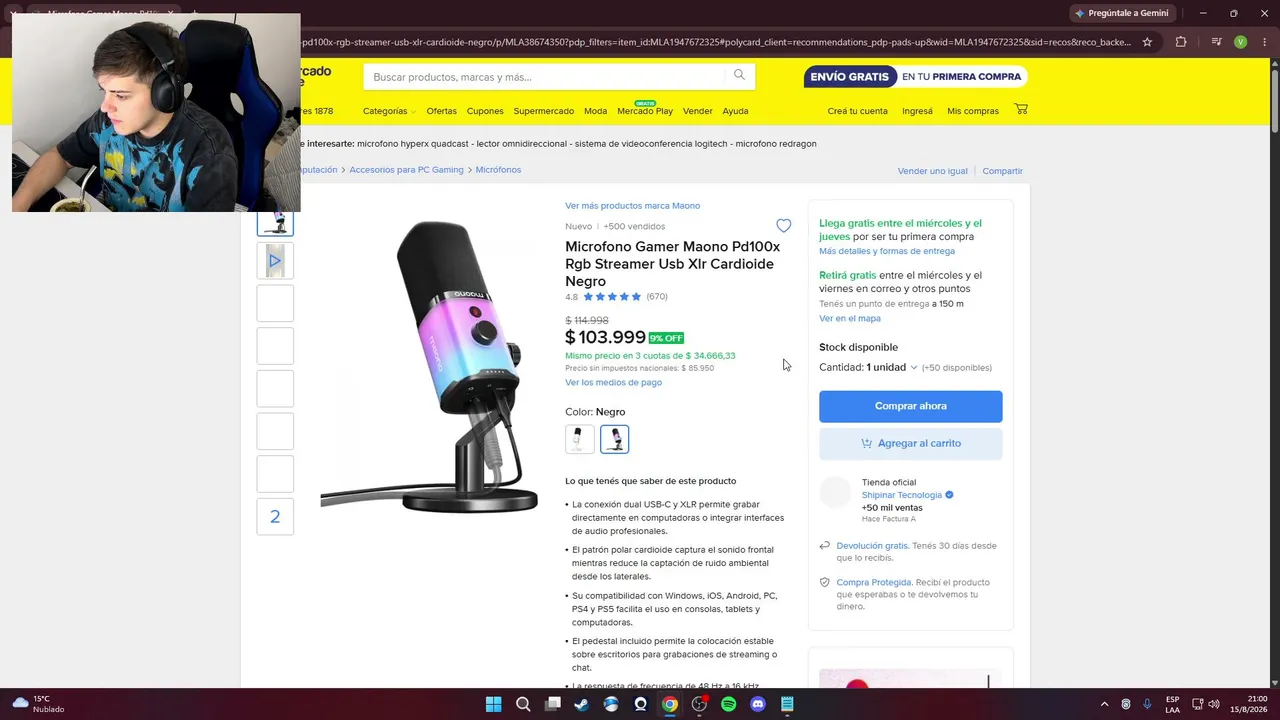
Task: Show hidden system tray icons
Action: click(x=1104, y=704)
